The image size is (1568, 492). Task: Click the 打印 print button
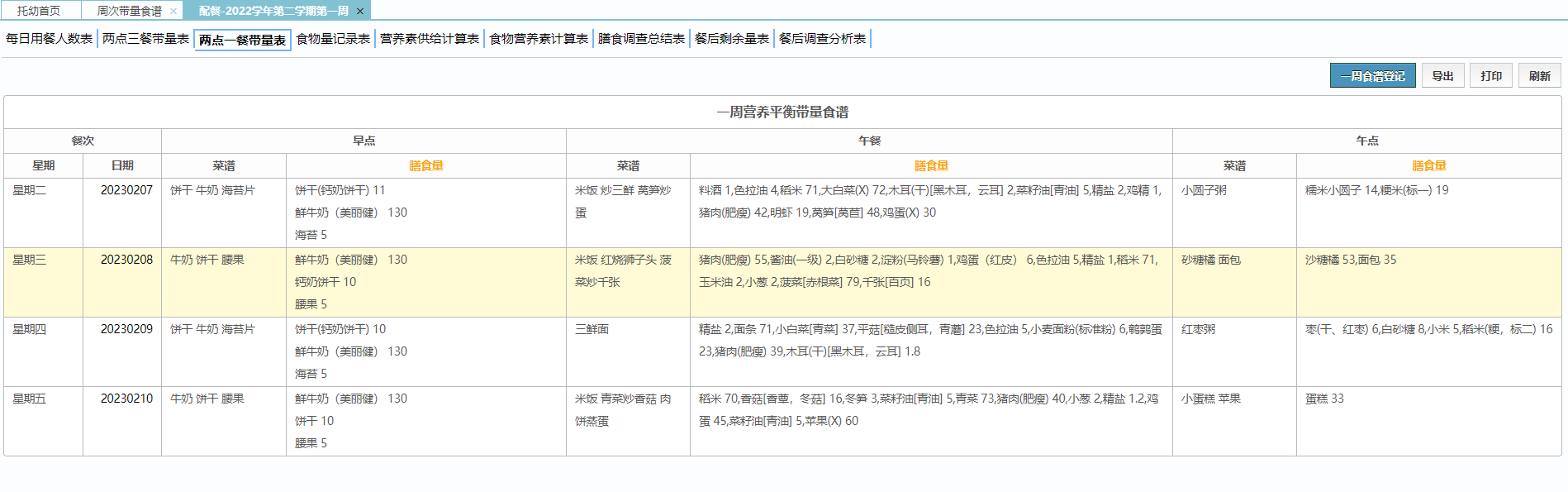point(1491,75)
